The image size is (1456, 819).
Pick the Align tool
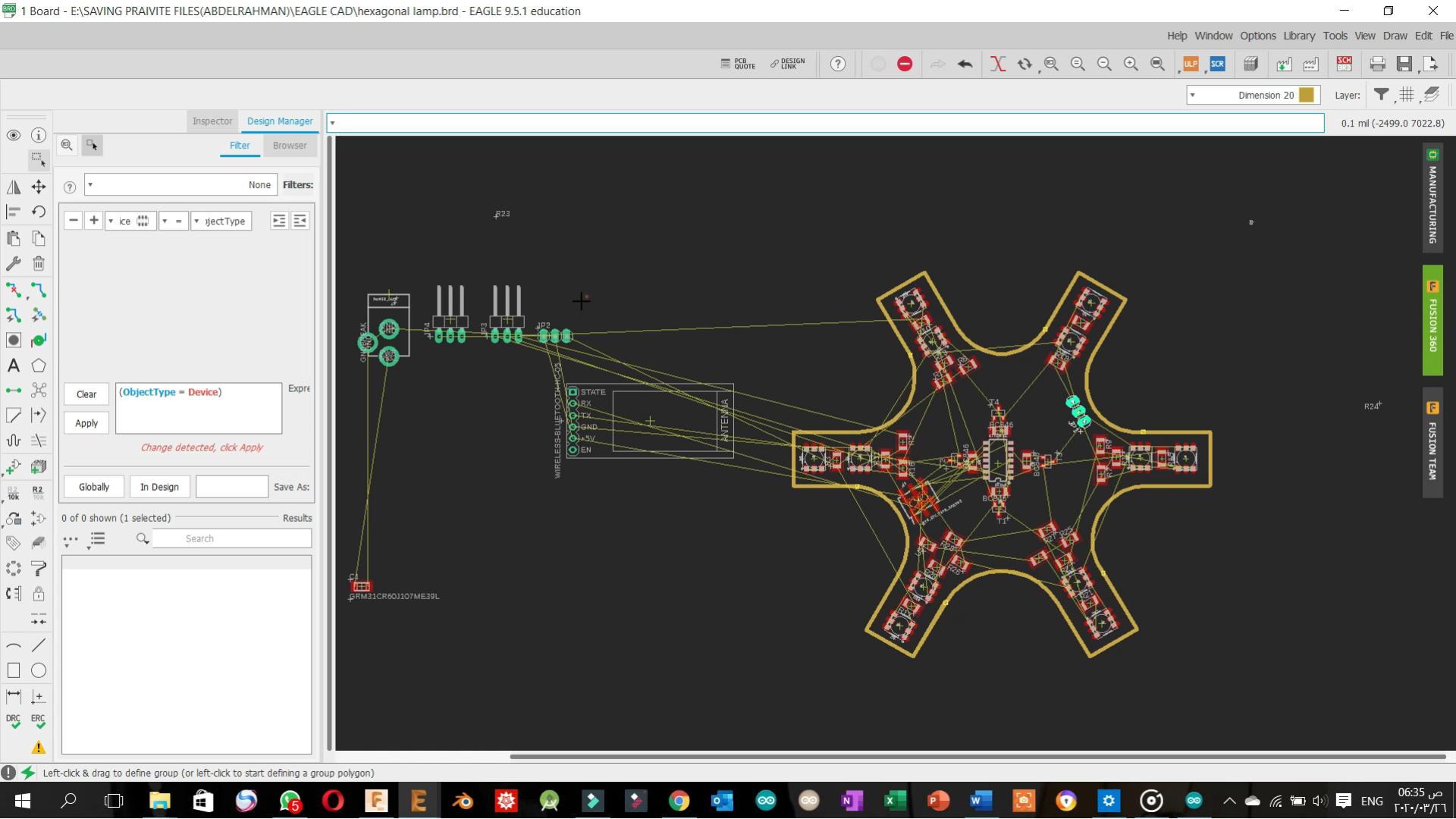pos(14,212)
